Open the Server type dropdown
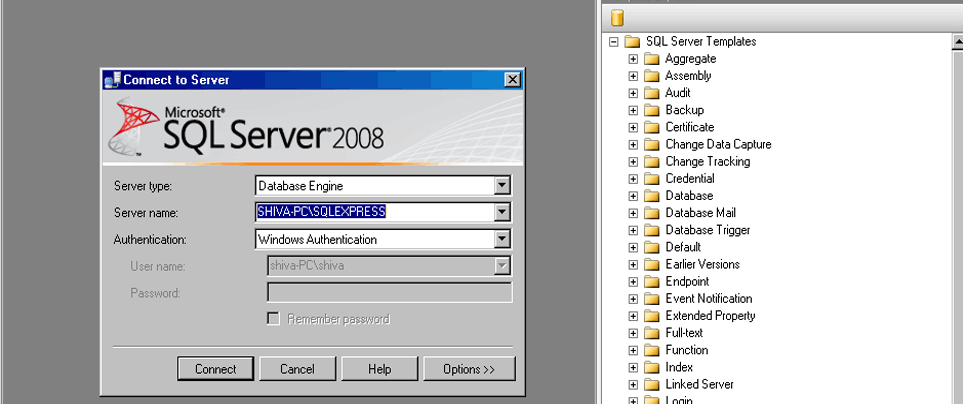 point(502,185)
